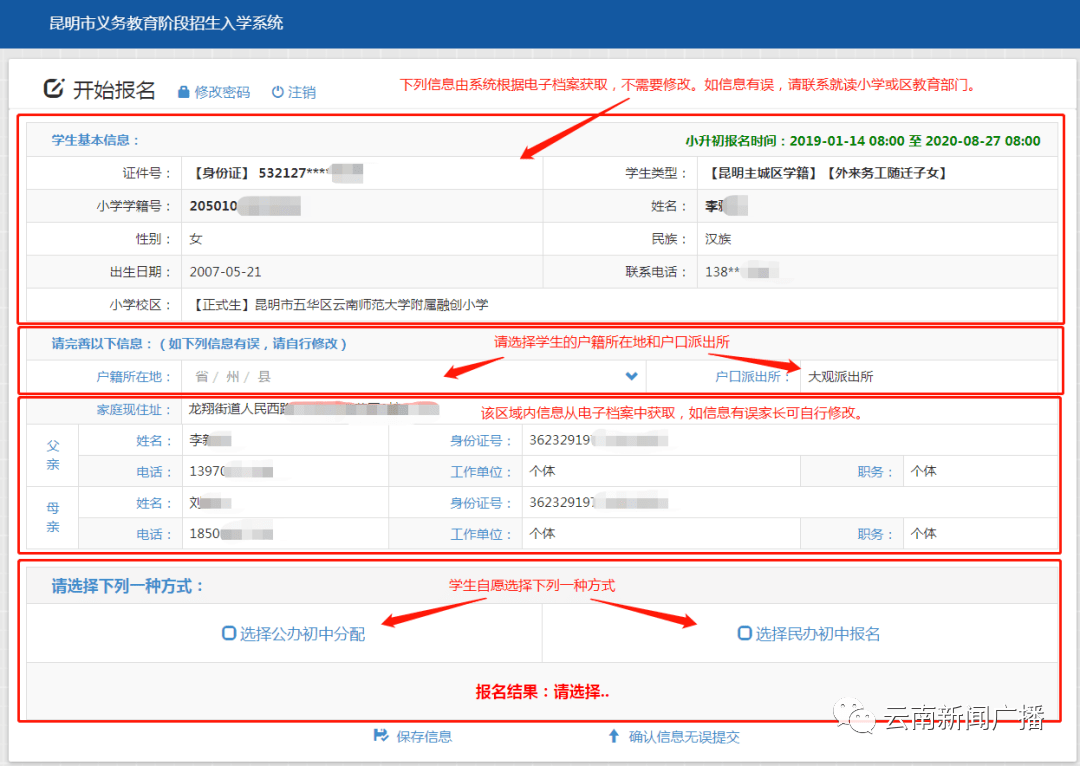The image size is (1080, 766).
Task: Click the blue chevron of 户籍所在地 selector
Action: (x=631, y=376)
